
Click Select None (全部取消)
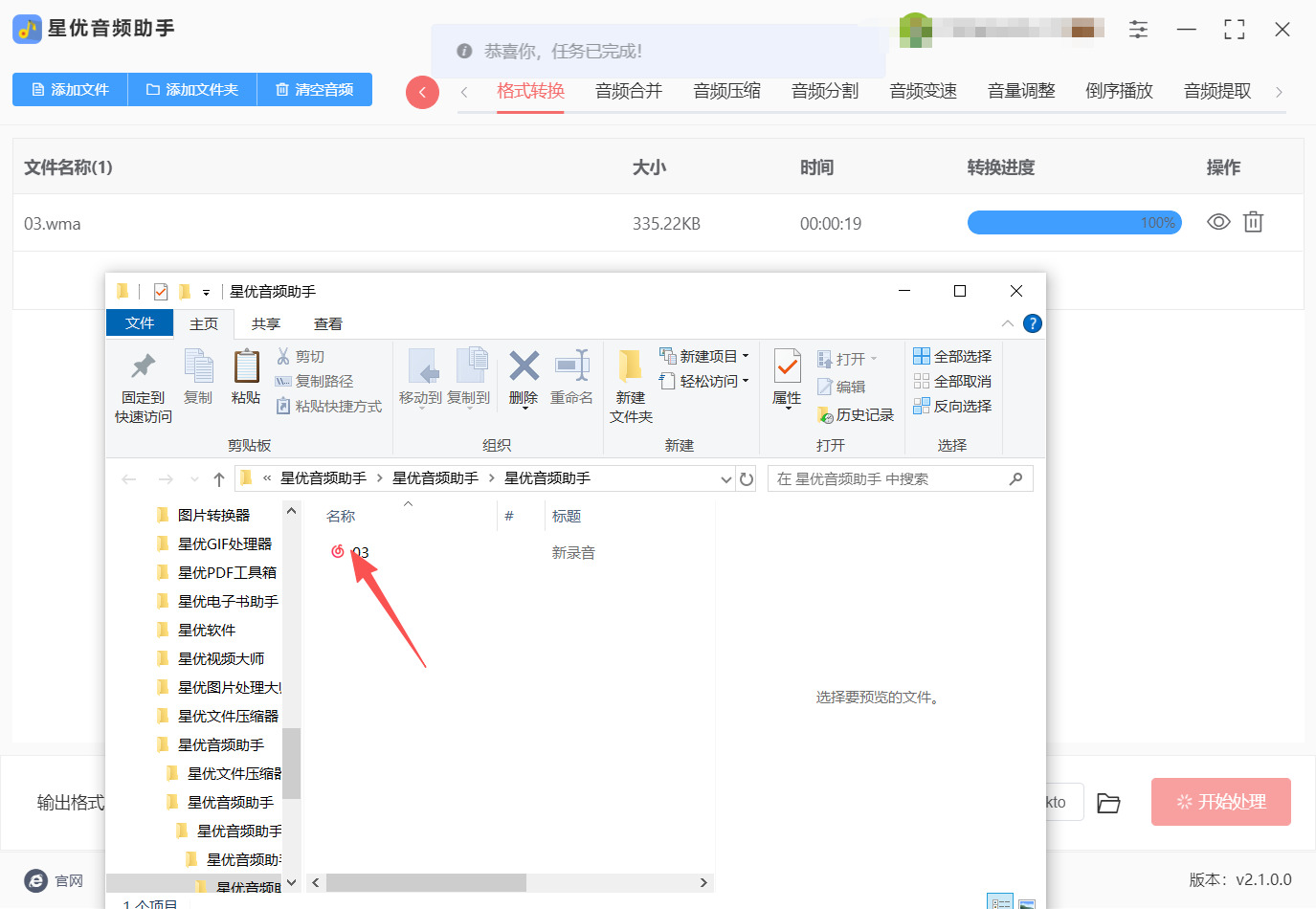click(952, 381)
